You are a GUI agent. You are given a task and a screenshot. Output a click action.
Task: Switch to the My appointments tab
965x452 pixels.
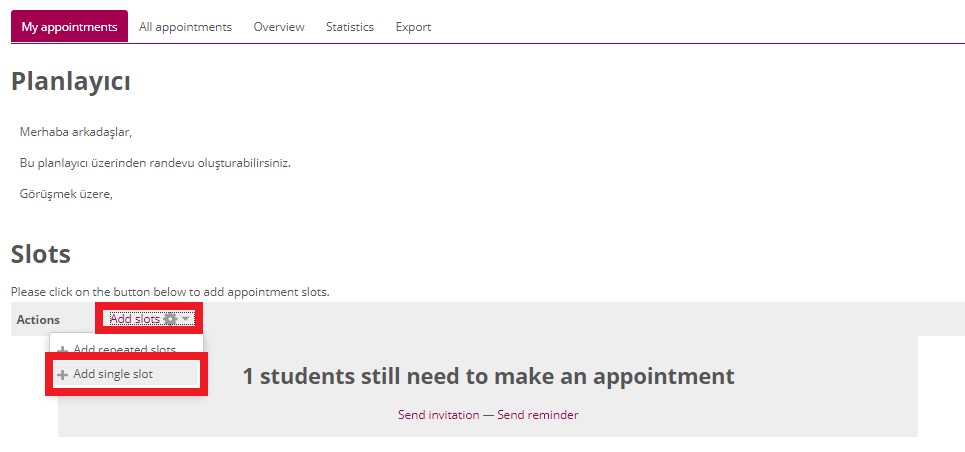tap(70, 27)
